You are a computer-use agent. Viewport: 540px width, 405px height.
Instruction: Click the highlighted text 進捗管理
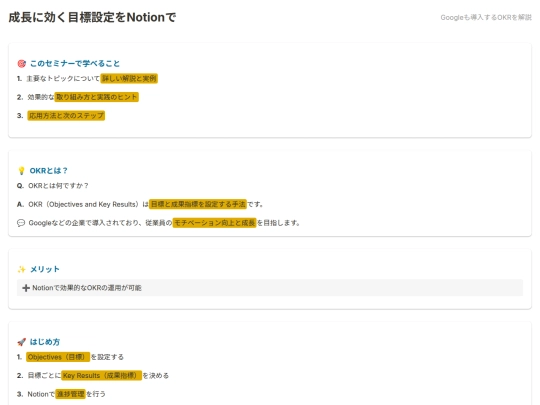pos(70,394)
